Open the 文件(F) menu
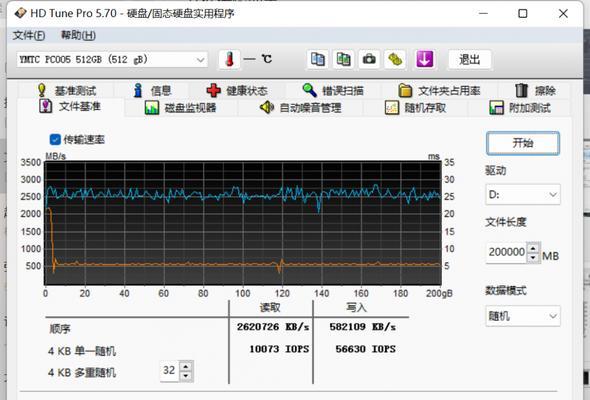This screenshot has width=590, height=400. coord(29,35)
